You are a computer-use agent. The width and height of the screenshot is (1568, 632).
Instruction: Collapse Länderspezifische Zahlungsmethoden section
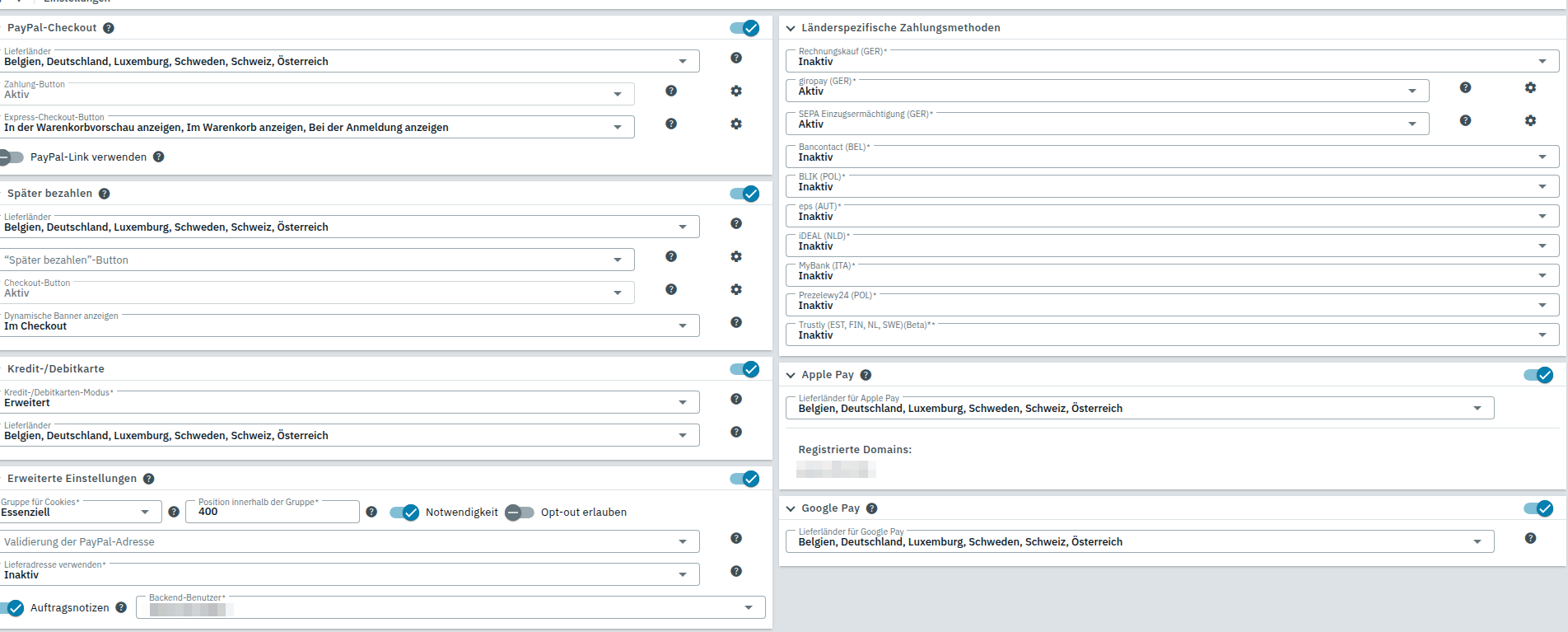791,28
